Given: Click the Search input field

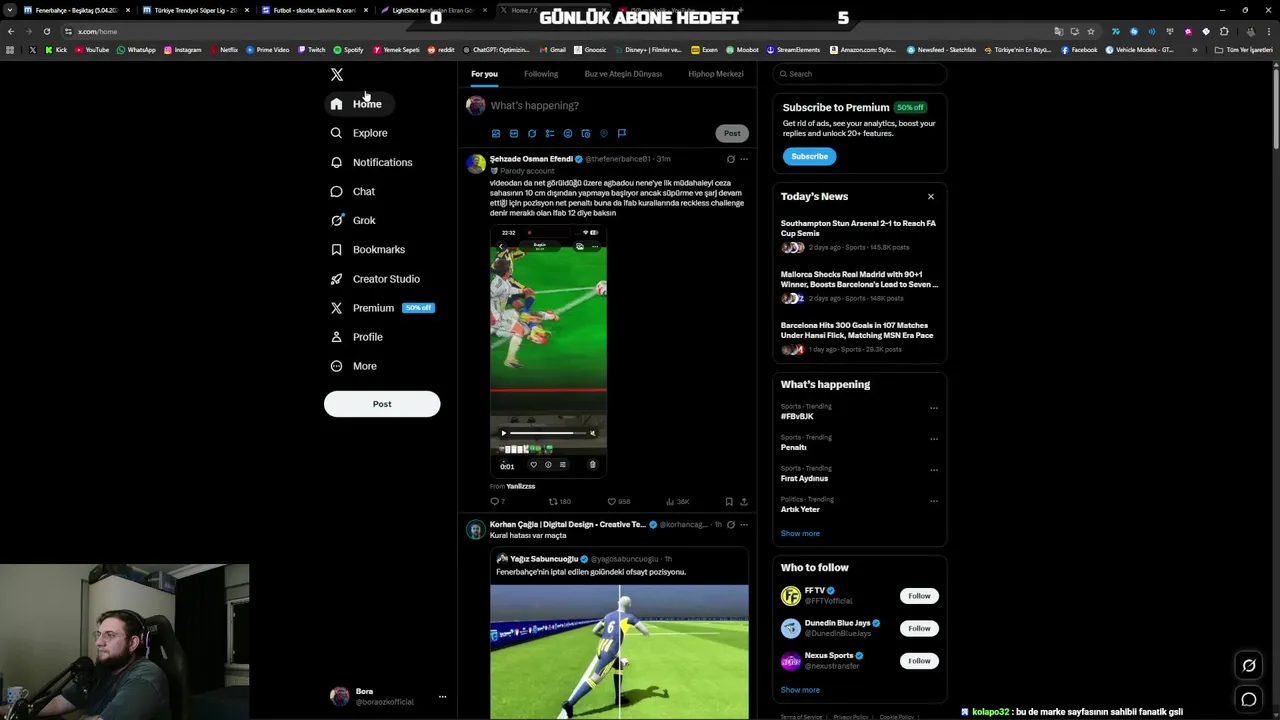Looking at the screenshot, I should click(x=860, y=74).
